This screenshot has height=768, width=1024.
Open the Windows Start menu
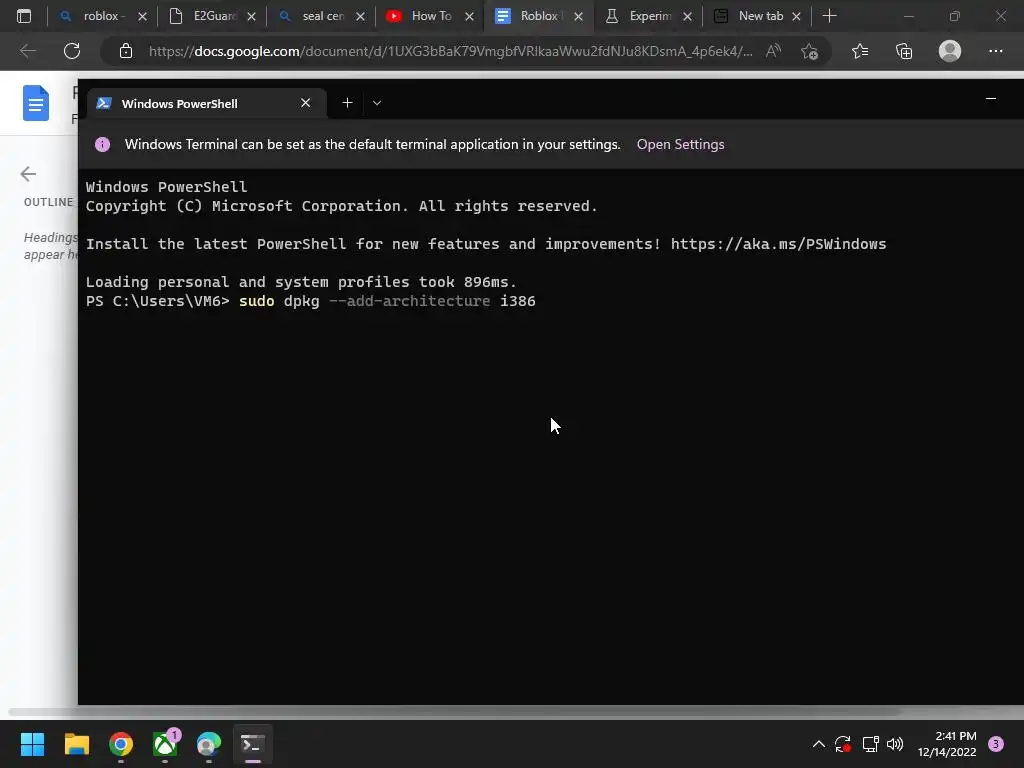tap(32, 744)
